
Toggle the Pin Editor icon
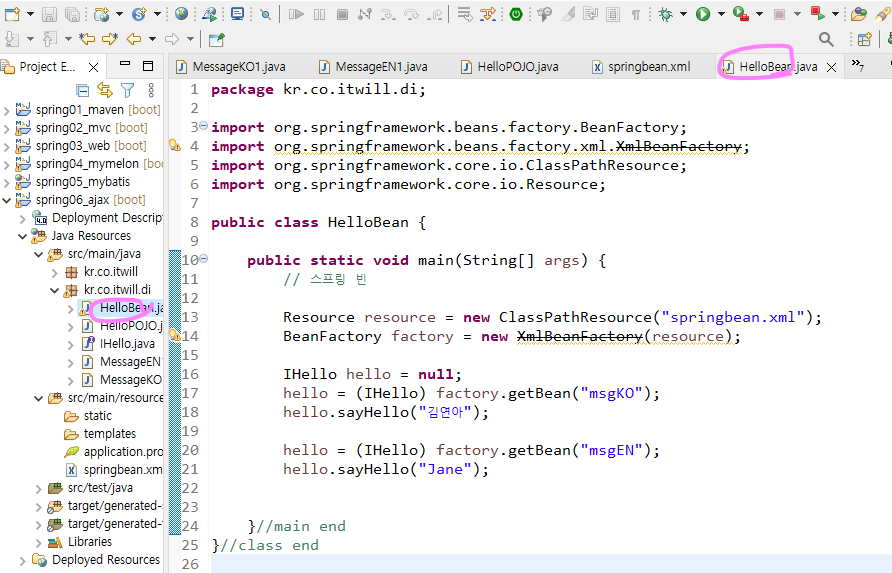click(x=217, y=39)
